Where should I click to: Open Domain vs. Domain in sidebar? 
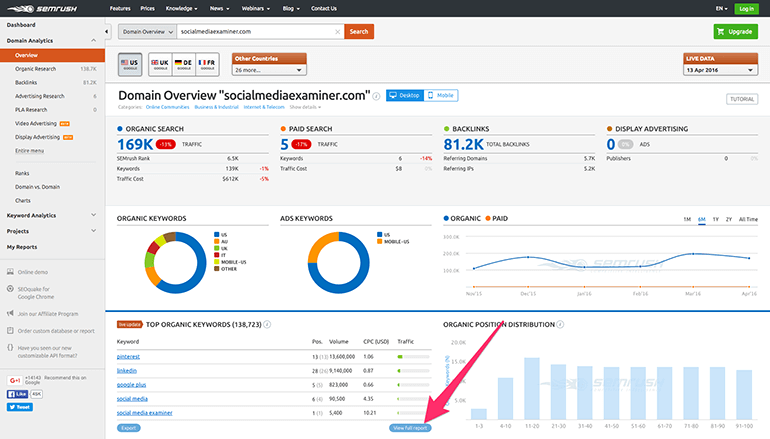(37, 187)
